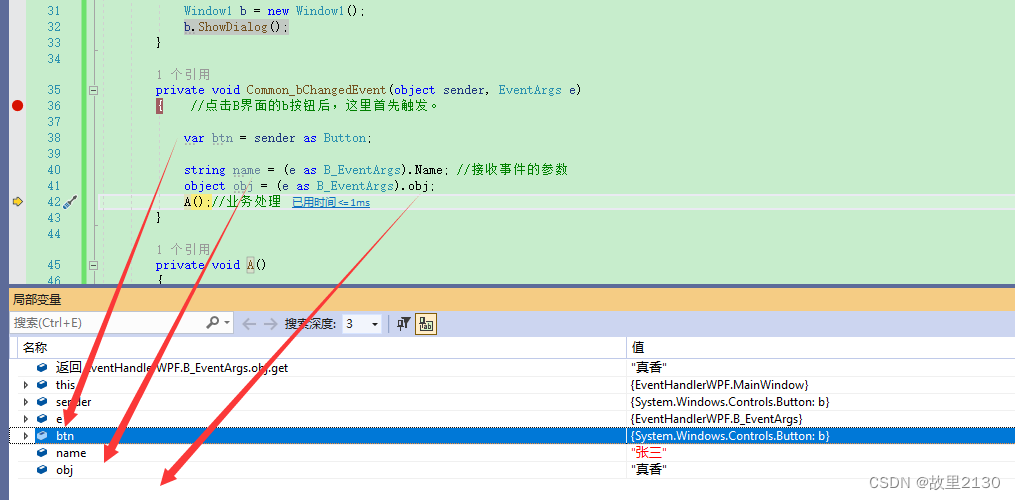Image resolution: width=1015 pixels, height=500 pixels.
Task: Click the blue cube icon next to 'this'
Action: (x=42, y=385)
